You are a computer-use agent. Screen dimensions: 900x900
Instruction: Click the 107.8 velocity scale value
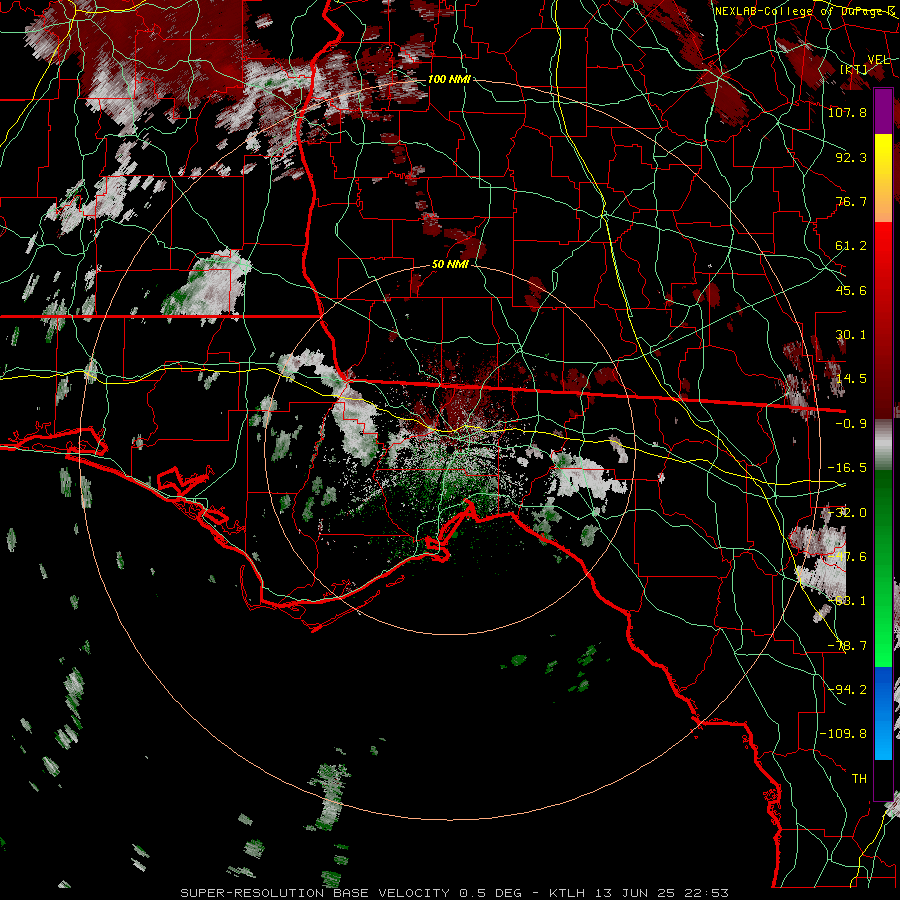(847, 112)
